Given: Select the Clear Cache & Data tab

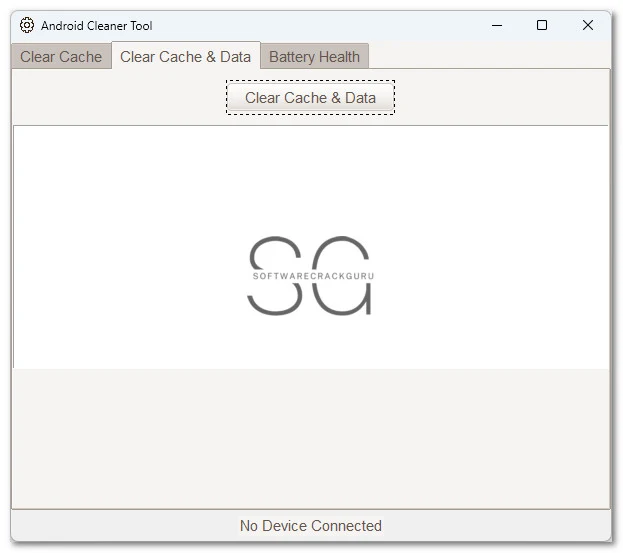Looking at the screenshot, I should [x=186, y=56].
